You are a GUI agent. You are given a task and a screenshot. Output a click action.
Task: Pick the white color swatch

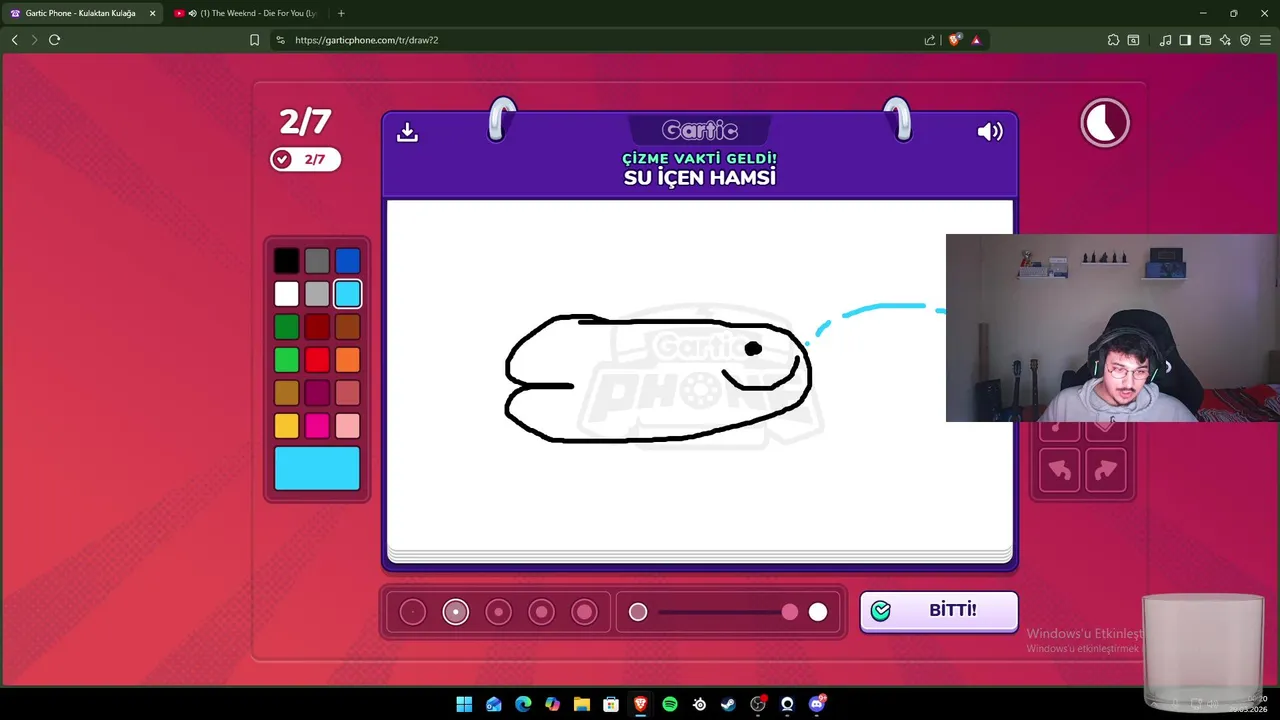point(287,294)
